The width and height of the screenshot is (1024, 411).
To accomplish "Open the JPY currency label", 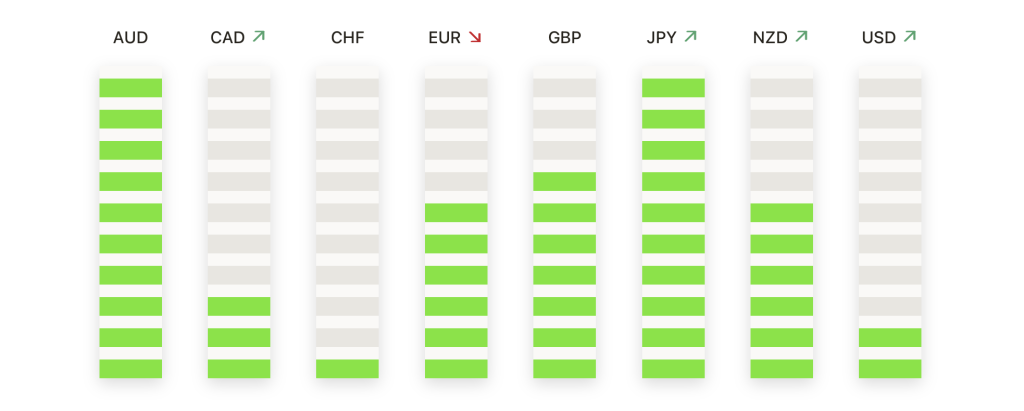I will 661,38.
